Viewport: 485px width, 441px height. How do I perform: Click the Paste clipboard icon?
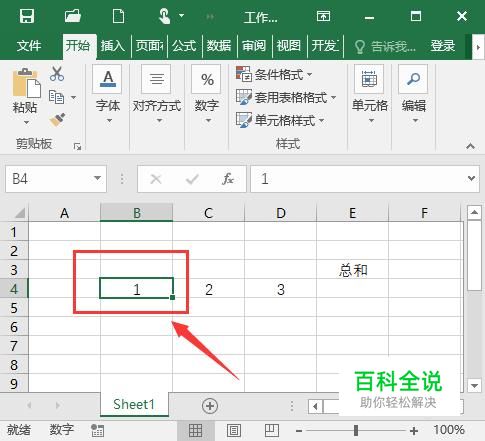[x=26, y=83]
